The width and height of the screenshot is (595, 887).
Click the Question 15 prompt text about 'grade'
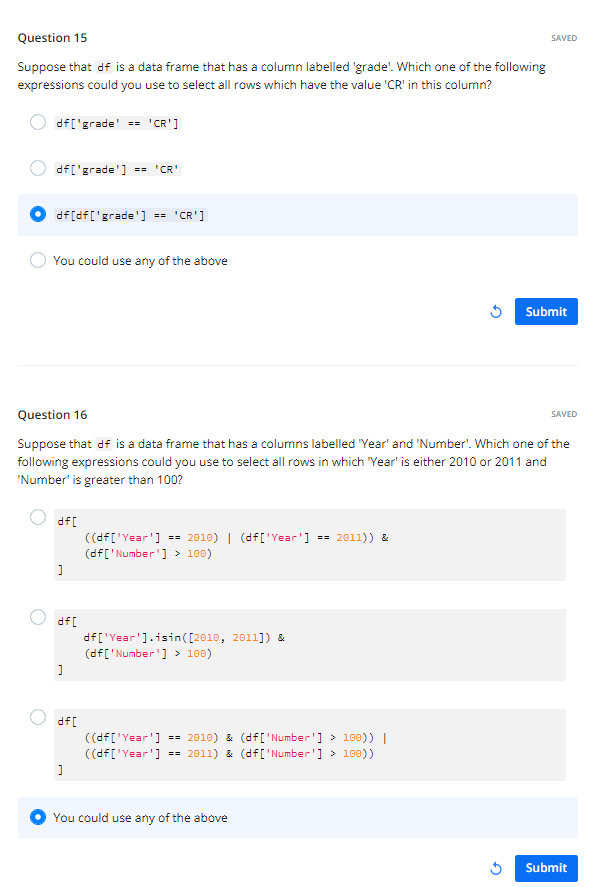coord(281,76)
